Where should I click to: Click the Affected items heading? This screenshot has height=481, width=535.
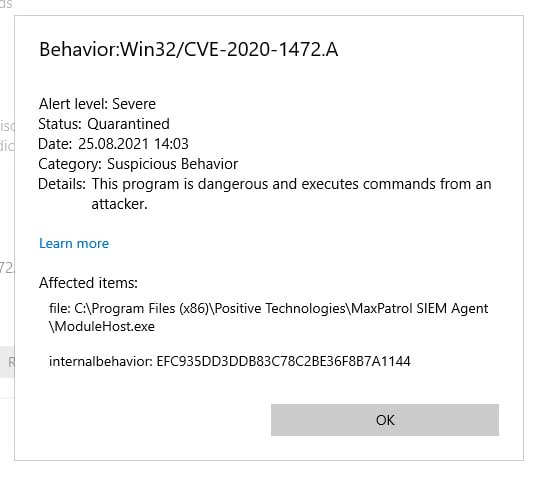[88, 283]
